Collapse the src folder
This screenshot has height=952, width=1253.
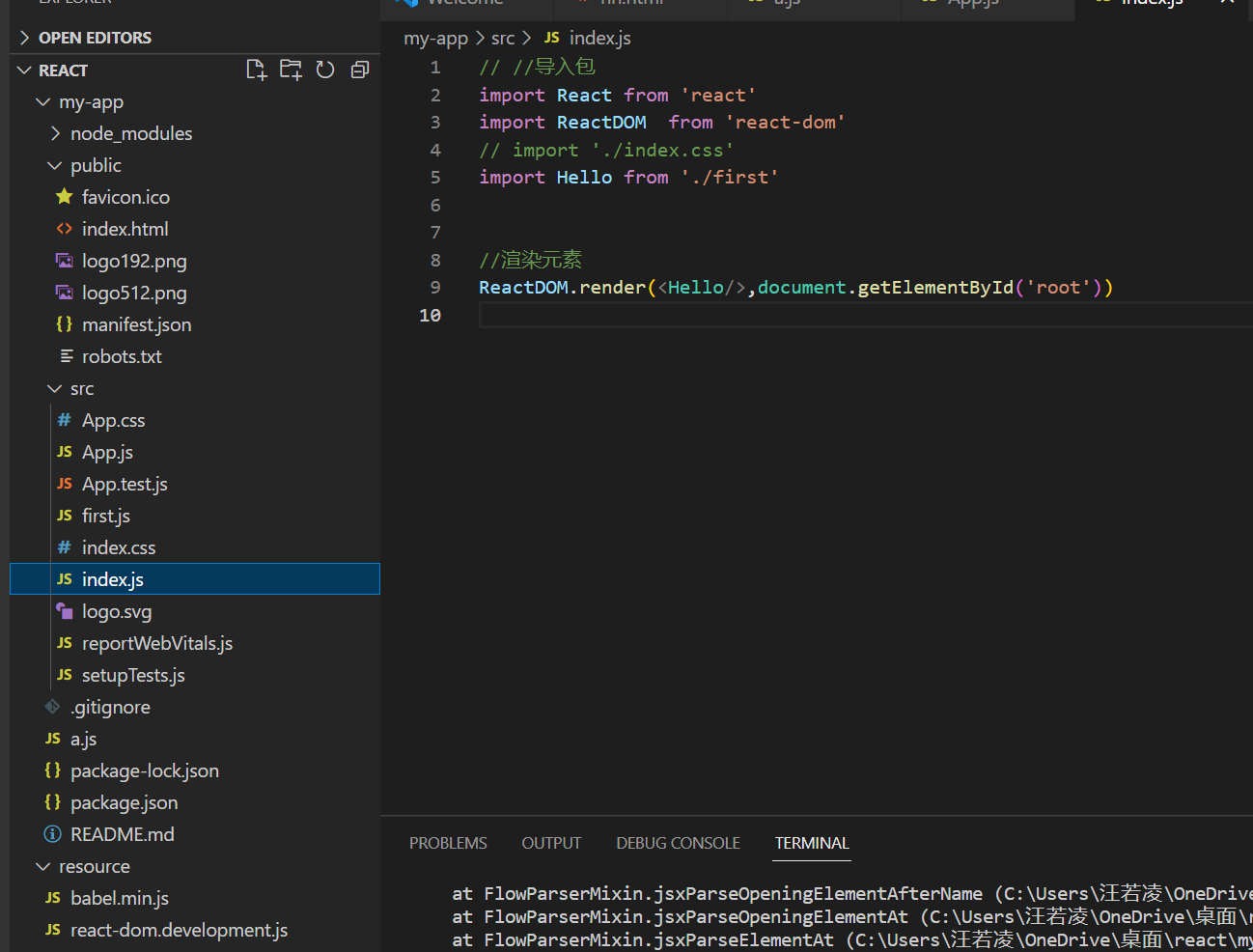click(x=82, y=388)
